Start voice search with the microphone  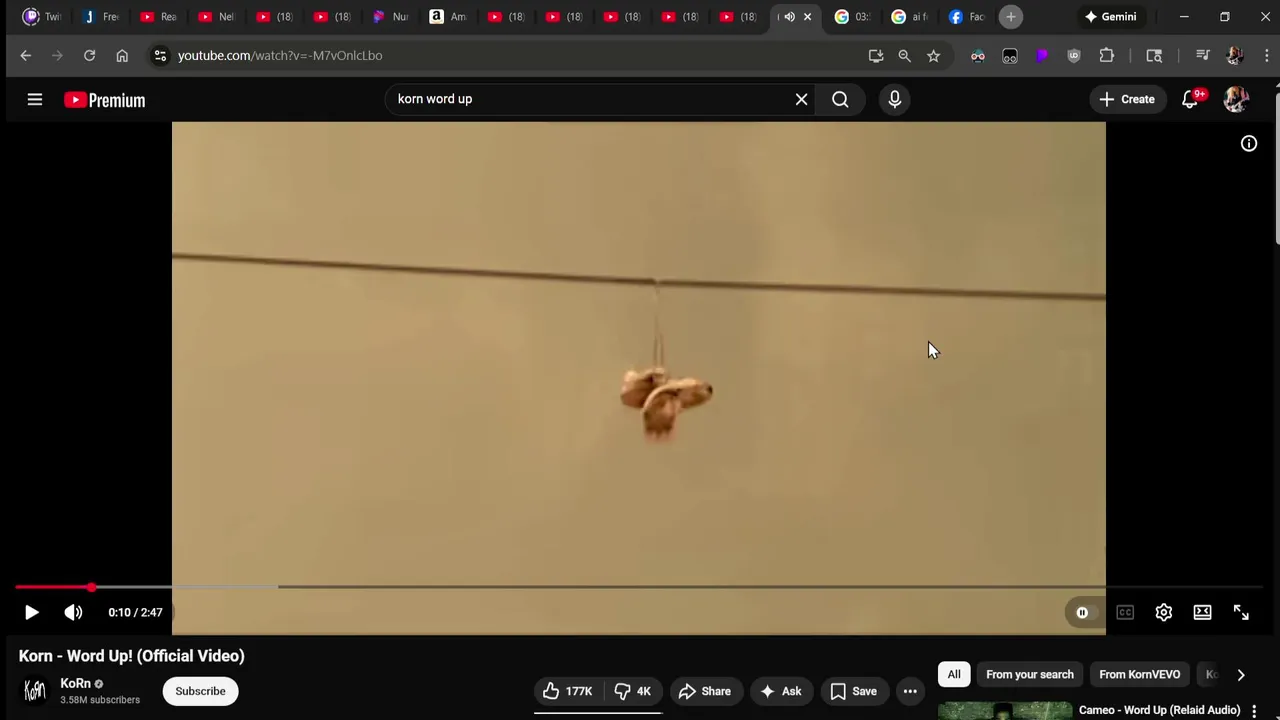pyautogui.click(x=894, y=99)
